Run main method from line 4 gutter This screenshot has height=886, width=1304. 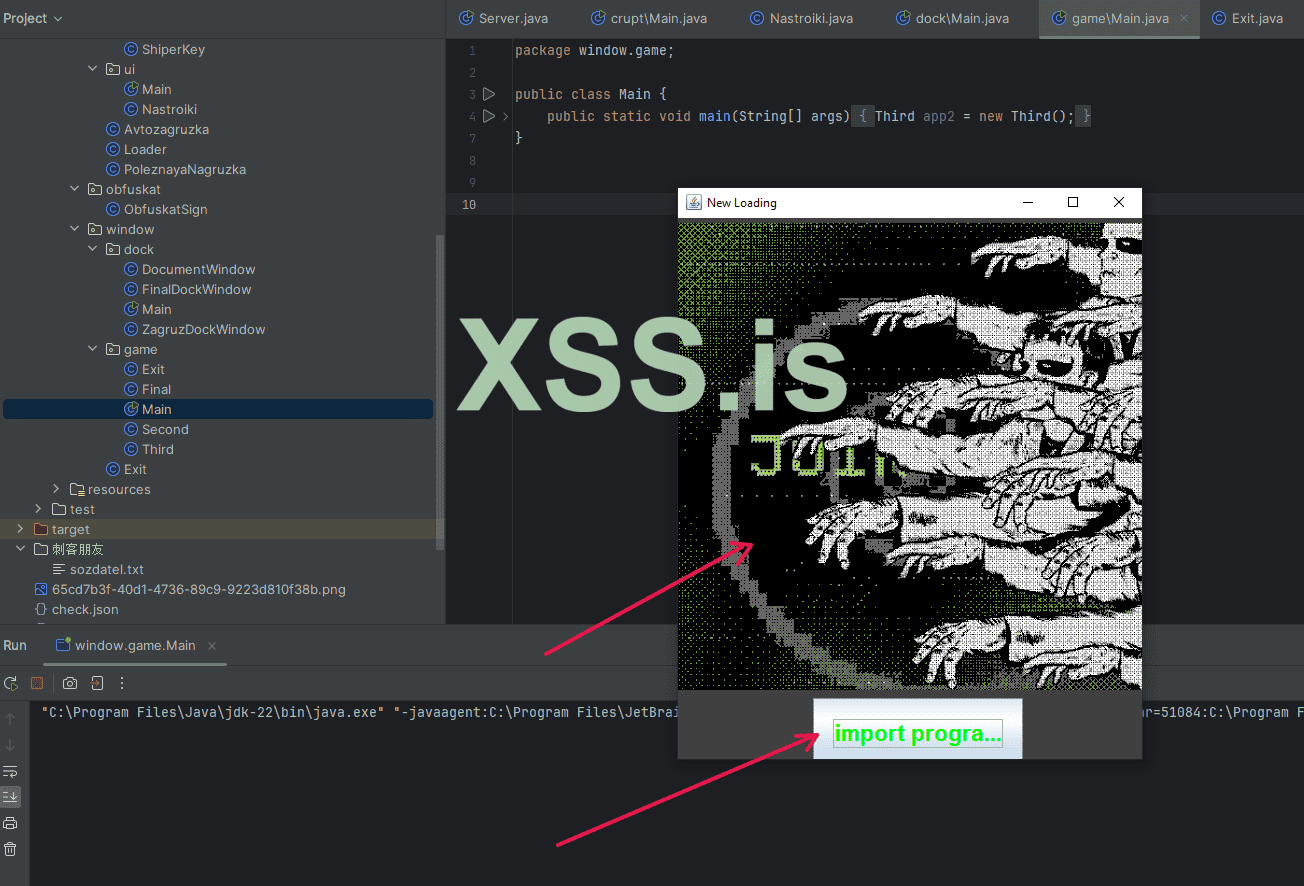tap(489, 116)
